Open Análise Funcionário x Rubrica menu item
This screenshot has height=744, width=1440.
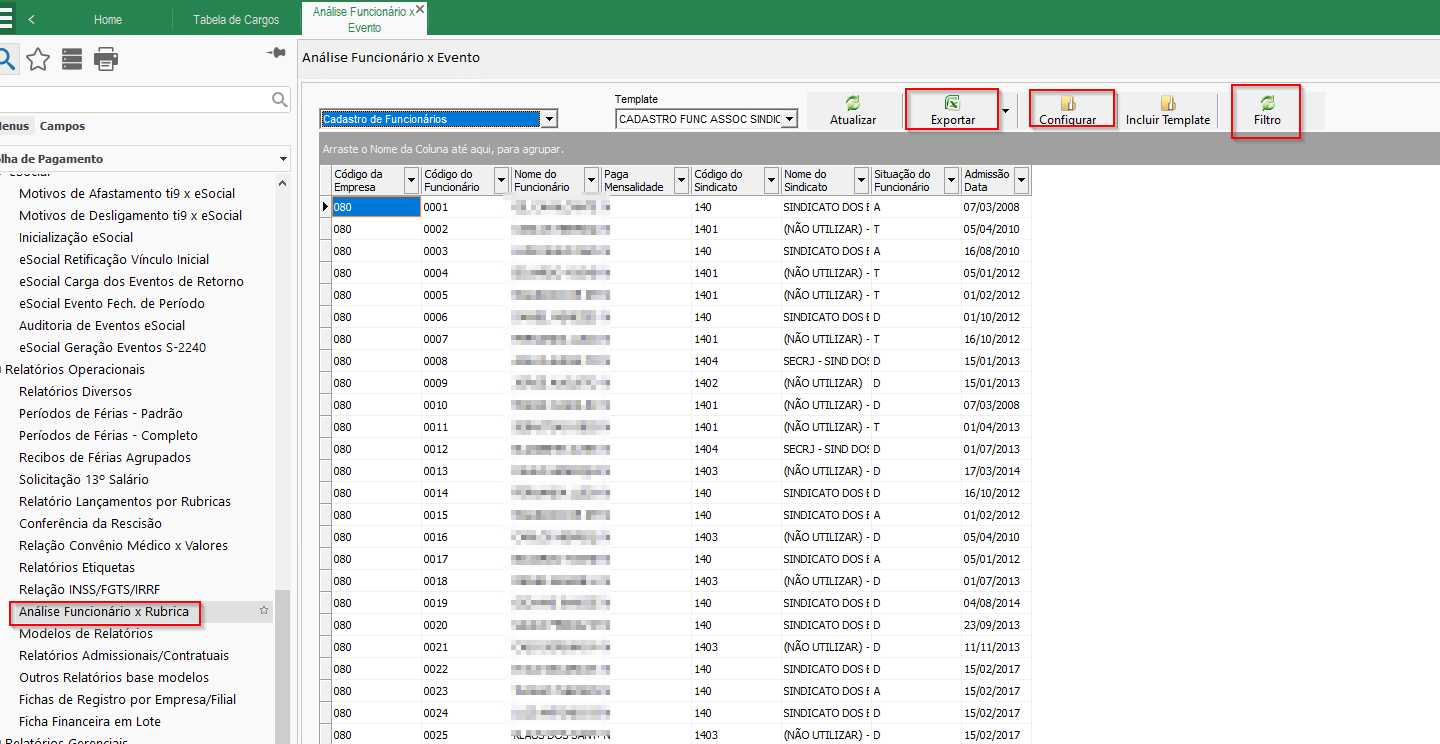click(104, 612)
